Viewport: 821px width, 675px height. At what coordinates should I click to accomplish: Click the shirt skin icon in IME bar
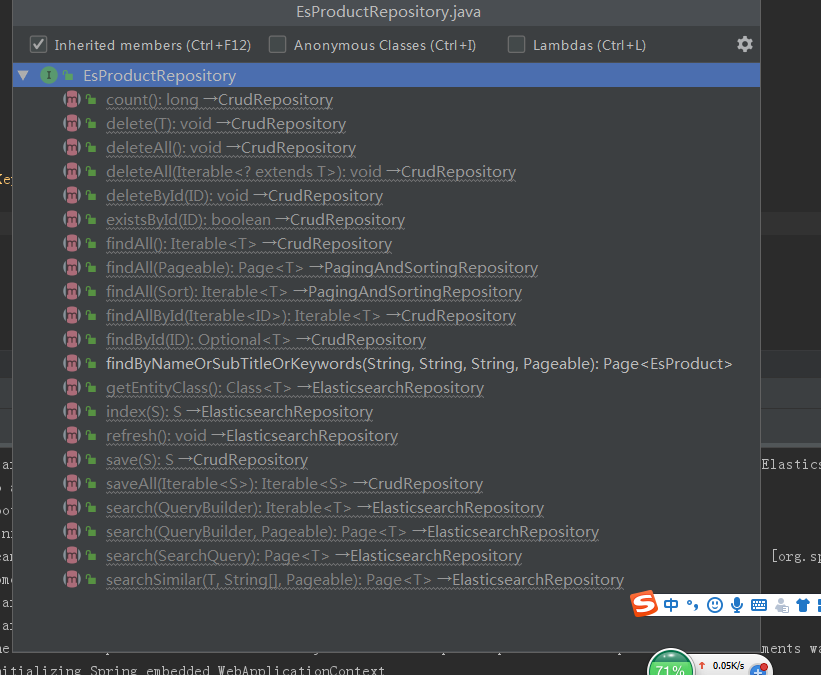click(802, 604)
